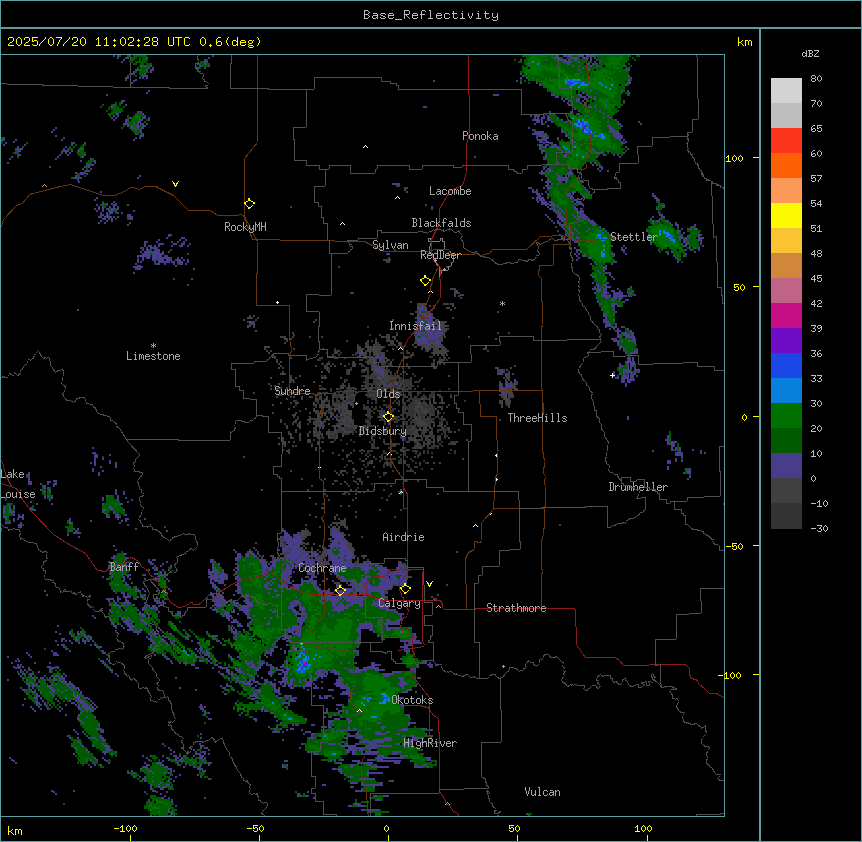The width and height of the screenshot is (862, 842).
Task: Click the ThreeHills city label
Action: 537,418
